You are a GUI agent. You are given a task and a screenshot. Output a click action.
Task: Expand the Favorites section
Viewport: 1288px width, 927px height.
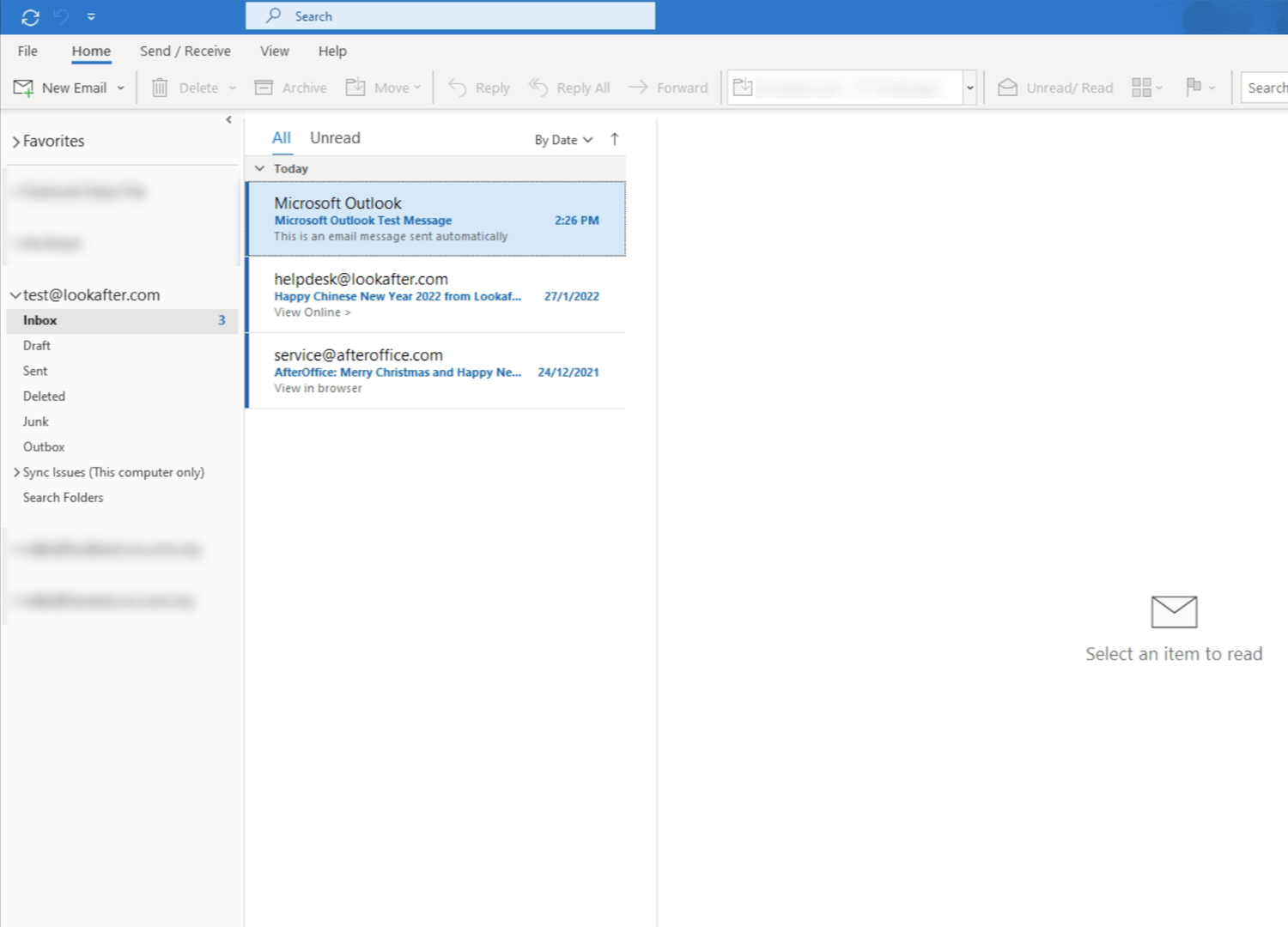[x=16, y=142]
